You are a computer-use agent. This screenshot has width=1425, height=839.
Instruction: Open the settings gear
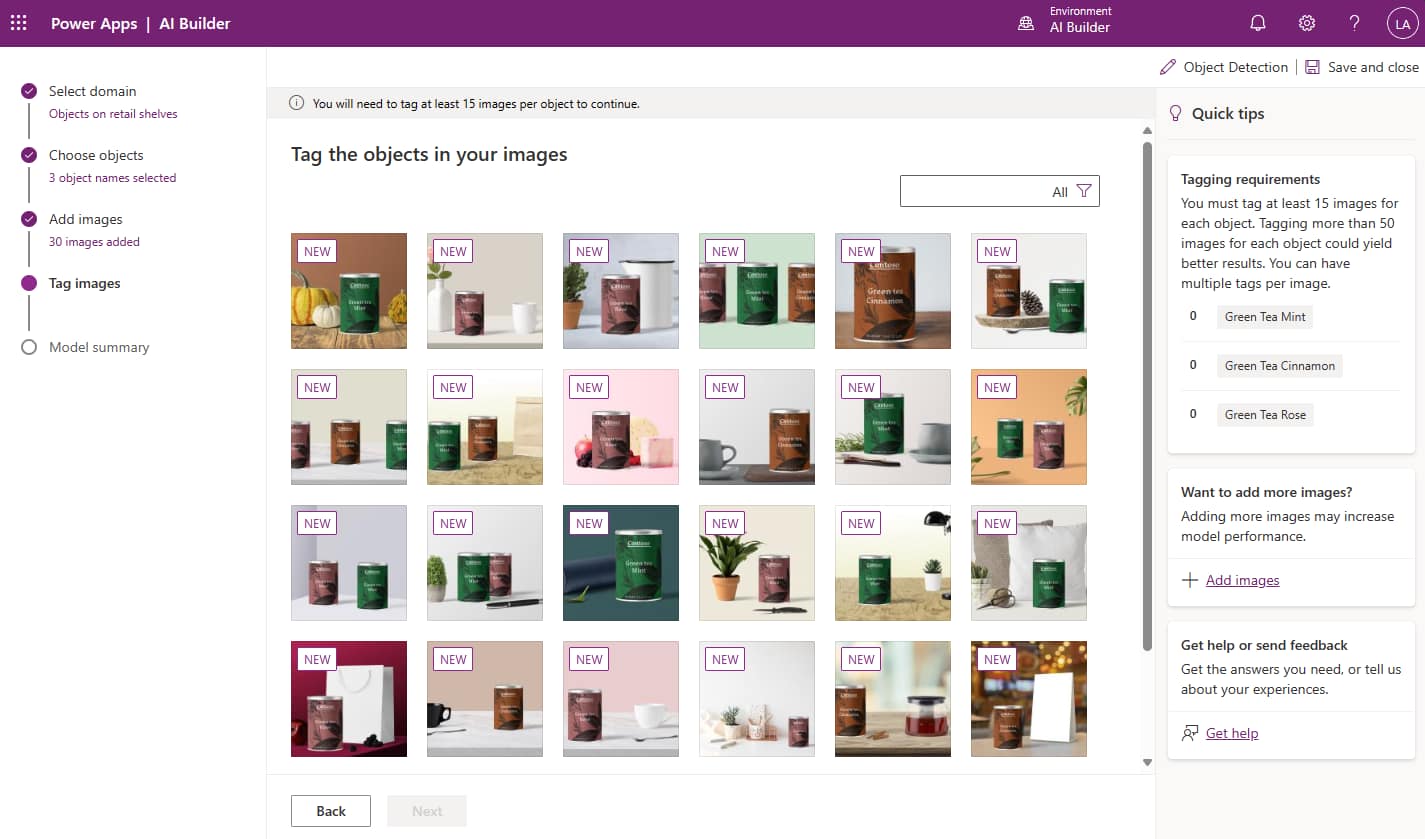pyautogui.click(x=1306, y=23)
